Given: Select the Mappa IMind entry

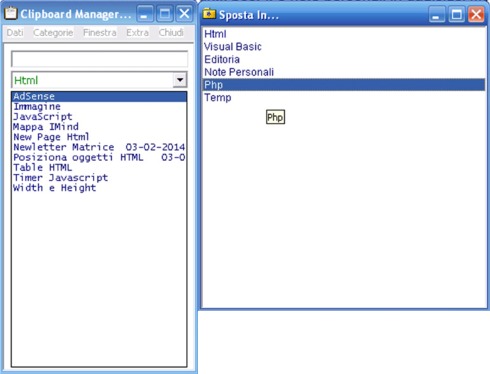Looking at the screenshot, I should click(x=99, y=127).
